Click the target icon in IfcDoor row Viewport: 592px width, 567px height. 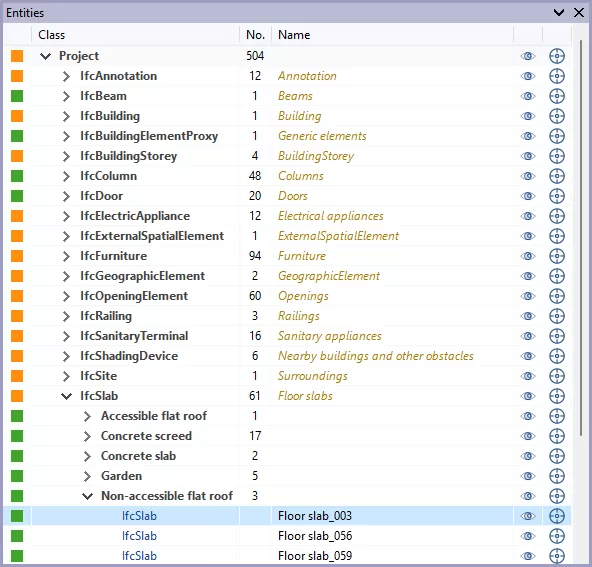557,196
